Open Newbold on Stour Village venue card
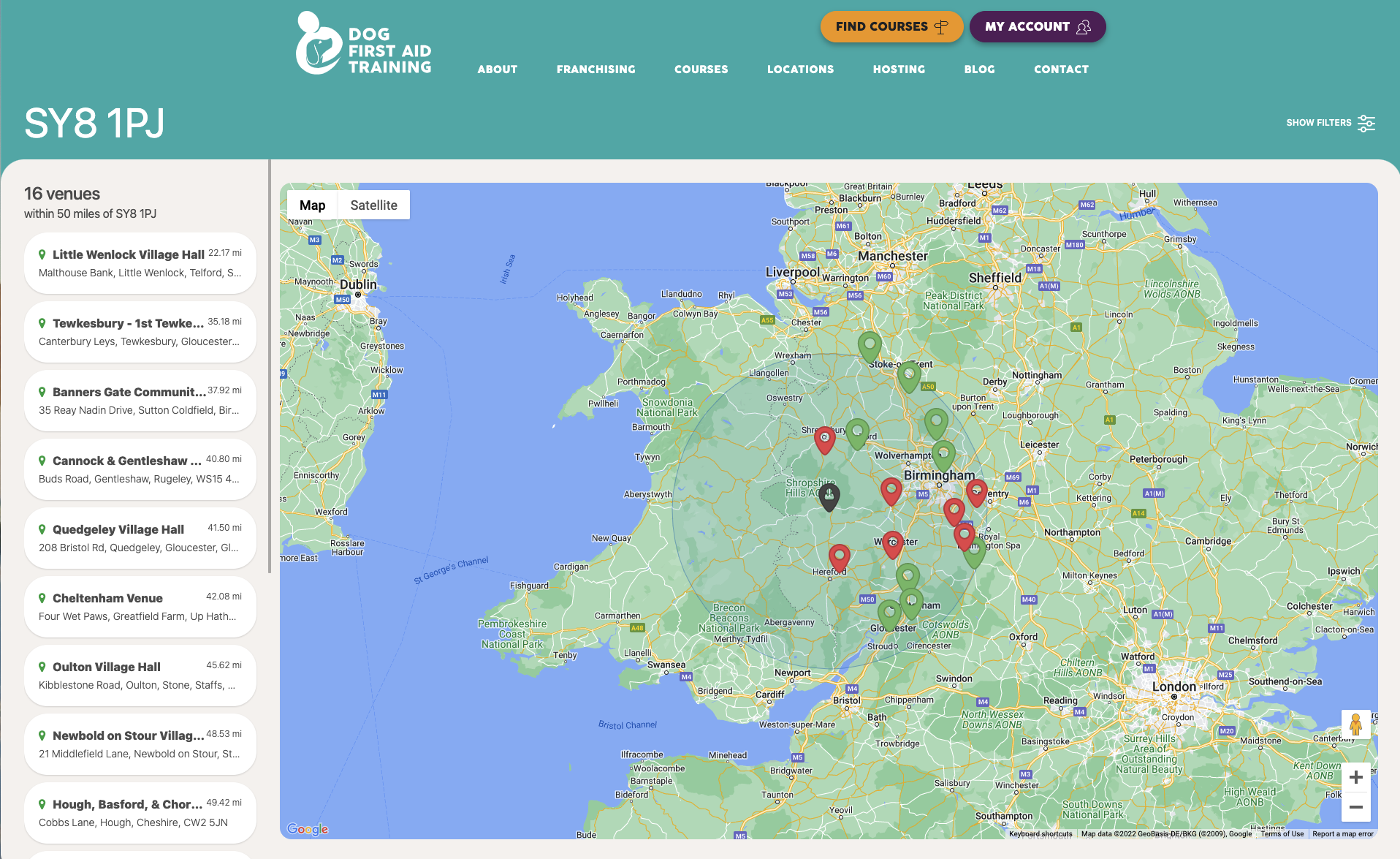This screenshot has height=859, width=1400. coord(140,744)
